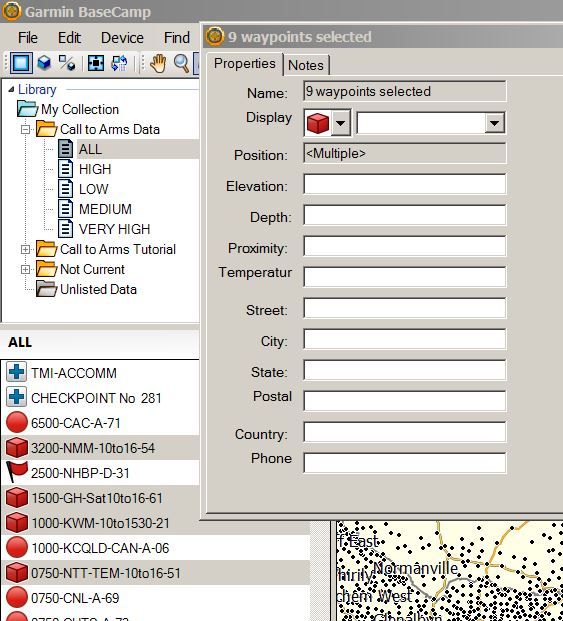The width and height of the screenshot is (563, 621).
Task: Select the MEDIUM list in the library
Action: pos(105,209)
